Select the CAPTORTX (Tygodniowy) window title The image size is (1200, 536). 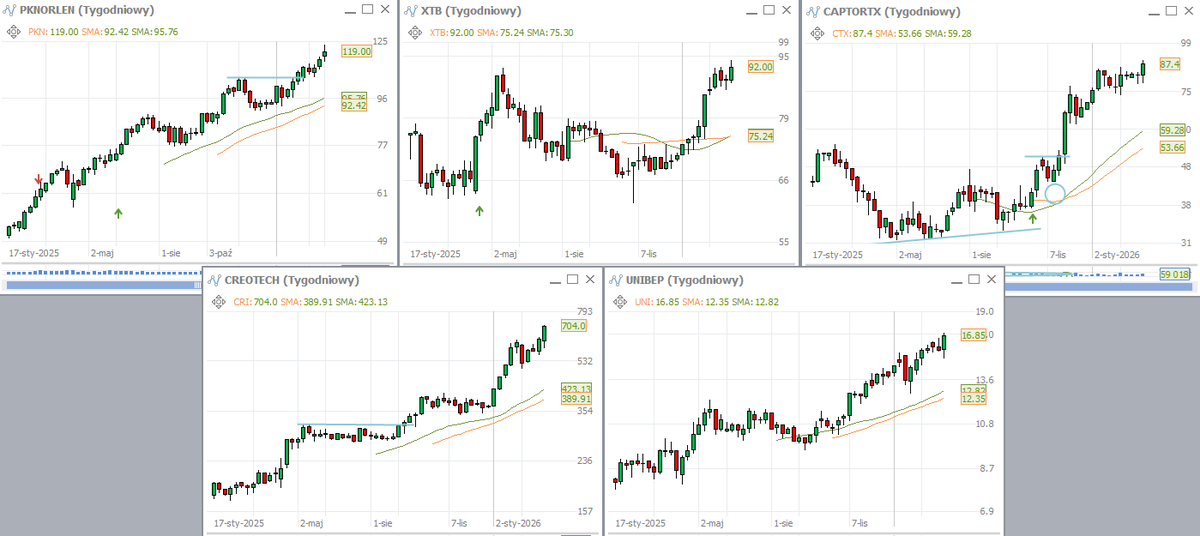[892, 11]
